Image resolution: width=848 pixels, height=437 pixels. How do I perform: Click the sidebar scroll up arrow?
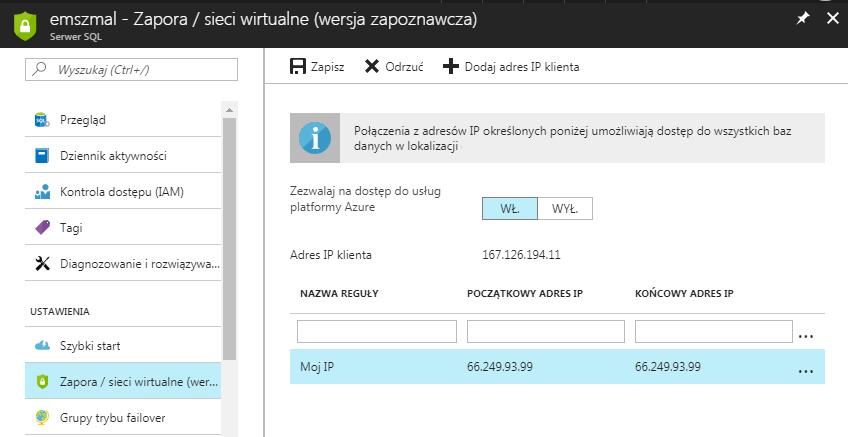click(229, 110)
